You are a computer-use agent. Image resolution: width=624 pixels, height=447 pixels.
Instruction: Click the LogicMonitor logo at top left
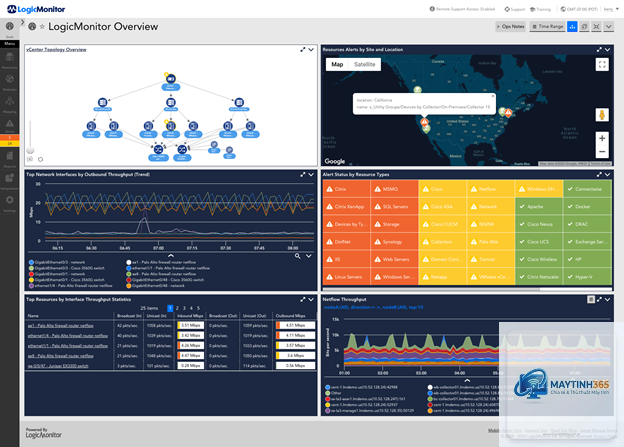(x=36, y=9)
